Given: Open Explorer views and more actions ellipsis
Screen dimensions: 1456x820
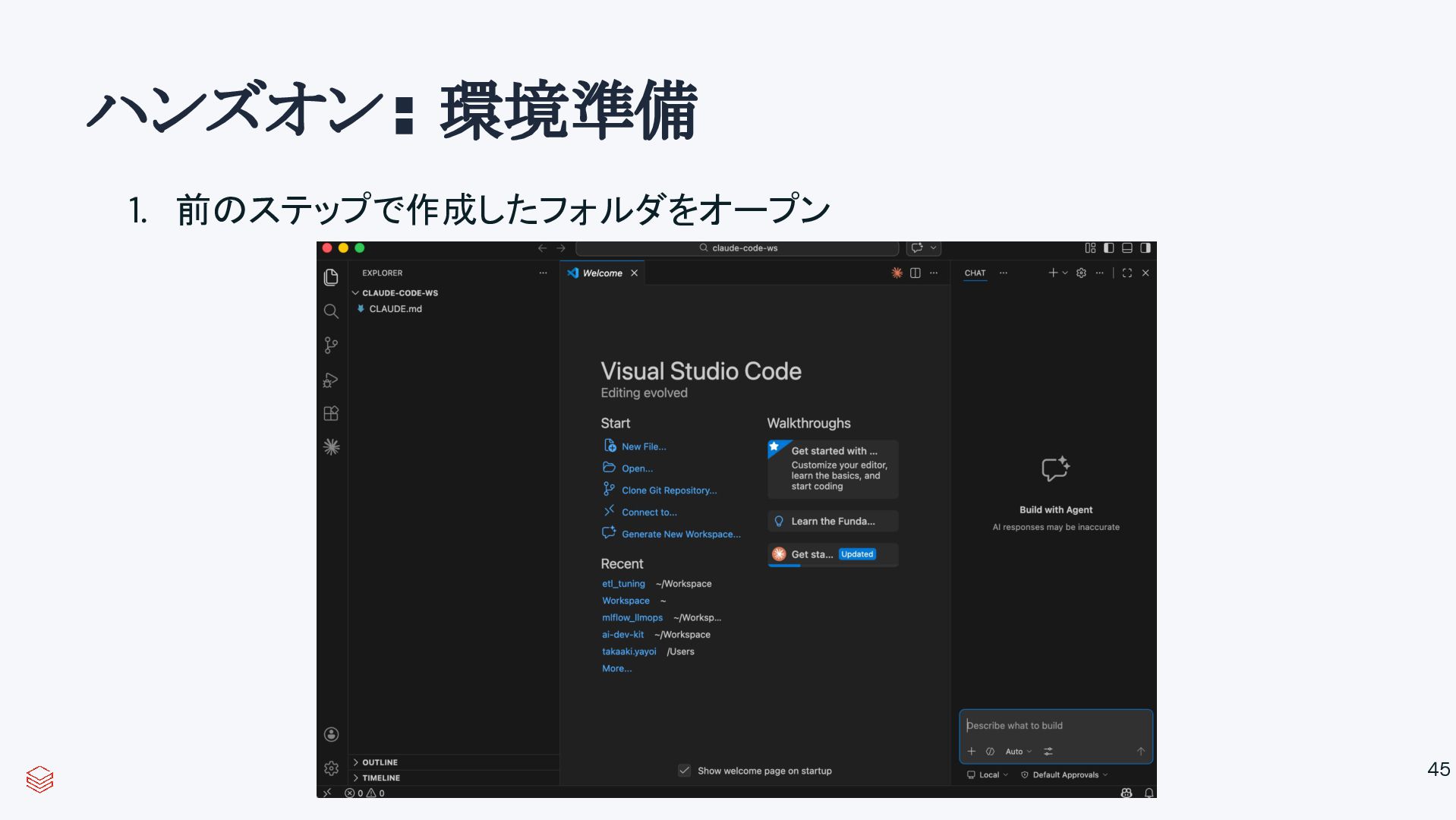Looking at the screenshot, I should tap(543, 273).
